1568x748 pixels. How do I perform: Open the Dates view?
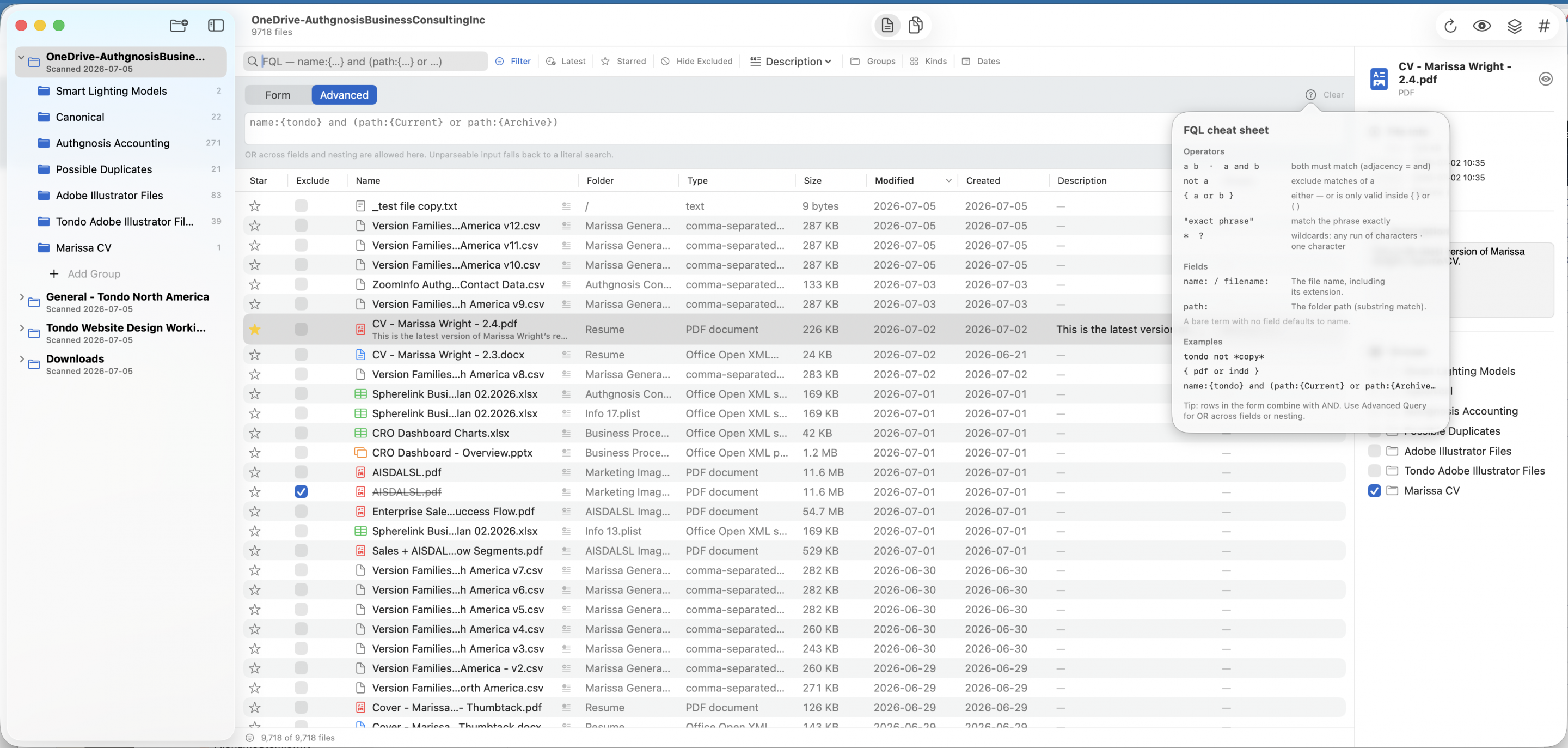[980, 61]
